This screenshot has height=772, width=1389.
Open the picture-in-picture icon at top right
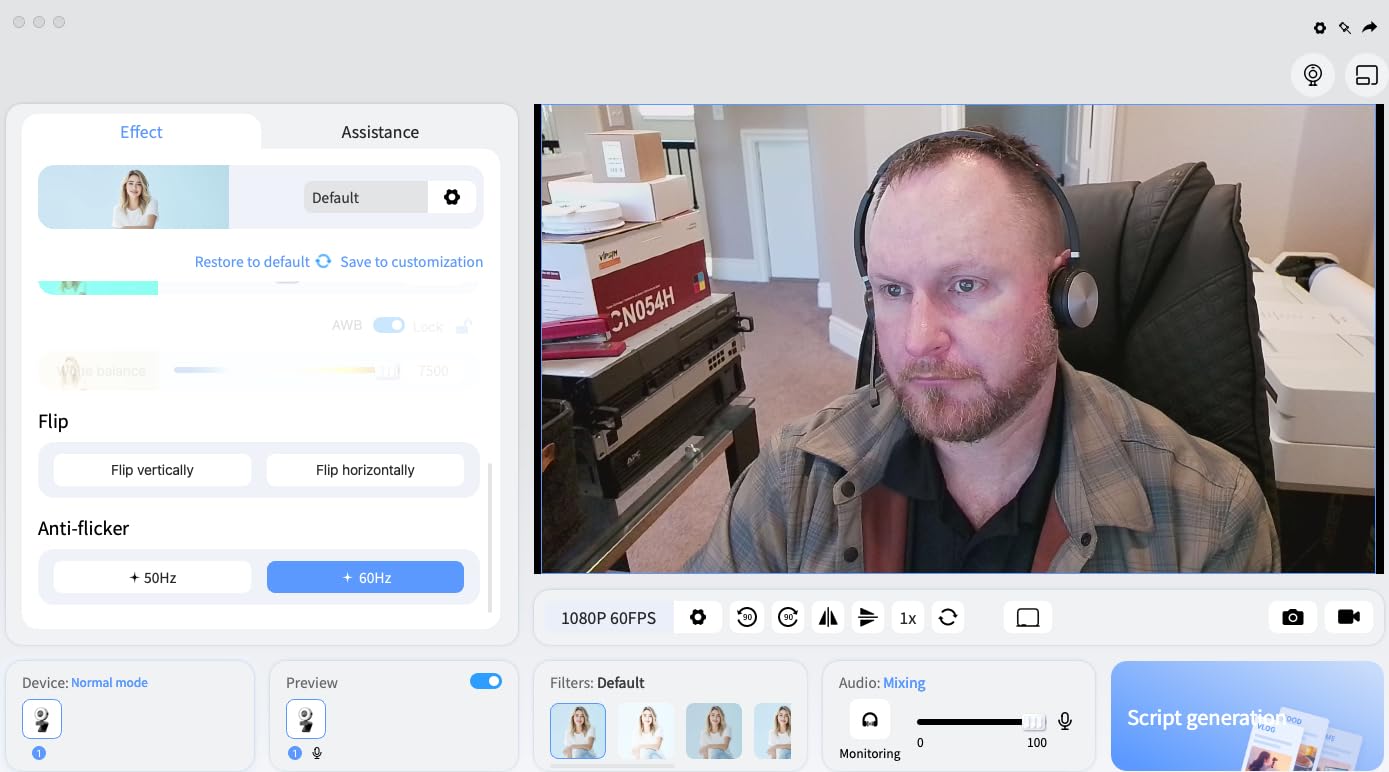pos(1367,75)
